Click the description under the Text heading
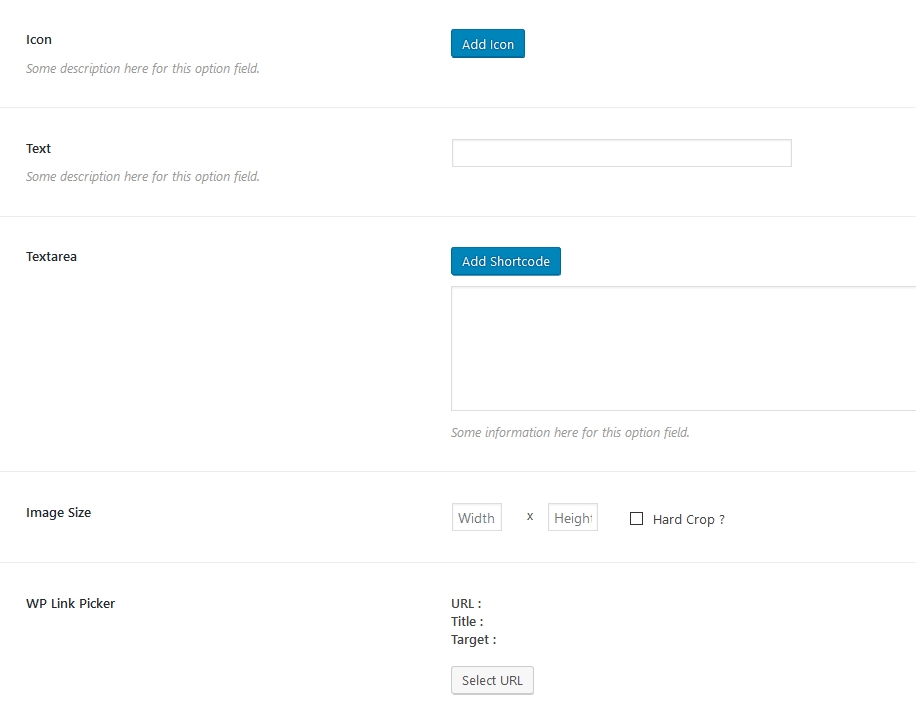Viewport: 916px width, 724px height. [x=143, y=177]
